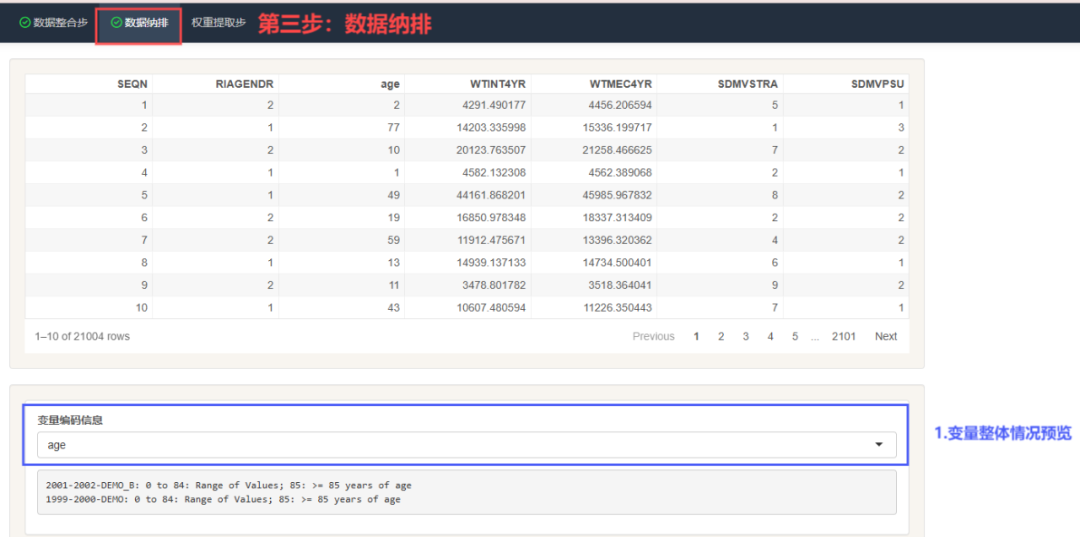The image size is (1080, 537).
Task: Open the 数据整合步 tab
Action: click(54, 23)
